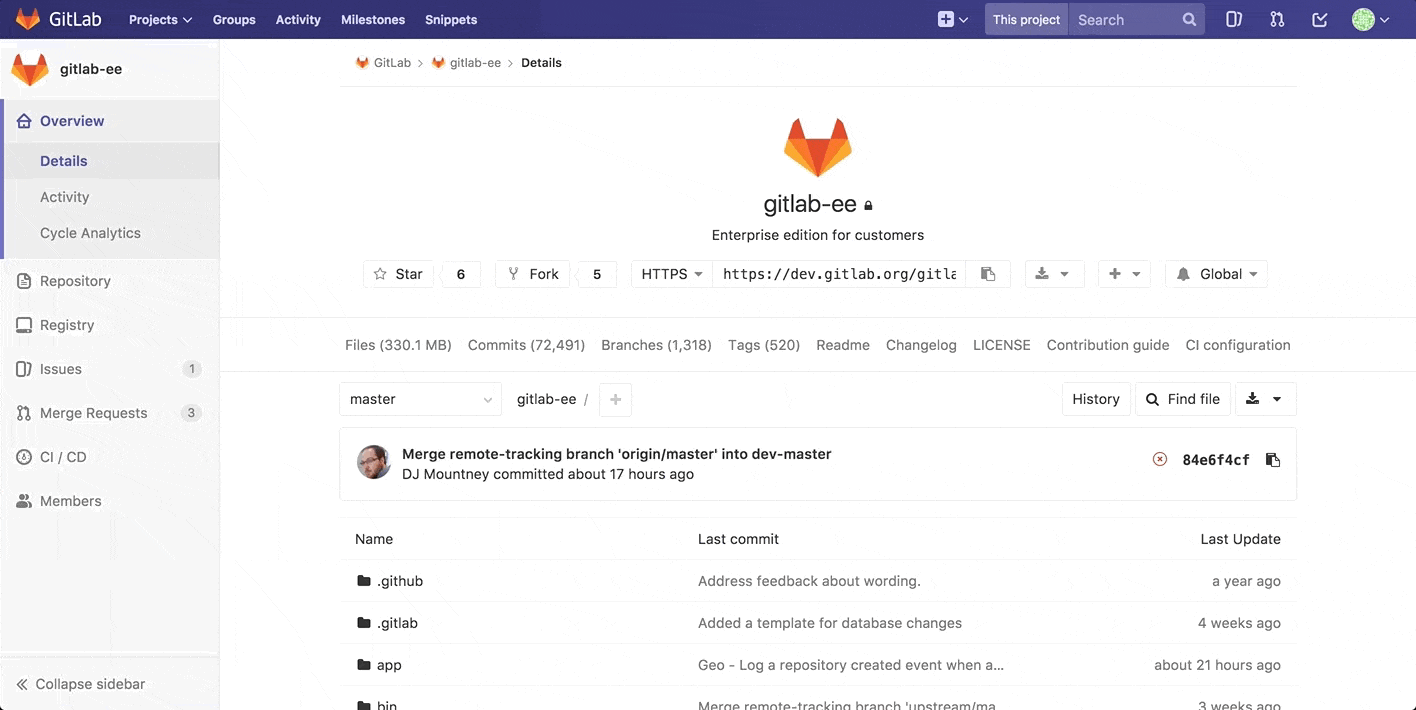This screenshot has height=710, width=1416.
Task: Expand the Global notifications dropdown
Action: pyautogui.click(x=1216, y=273)
